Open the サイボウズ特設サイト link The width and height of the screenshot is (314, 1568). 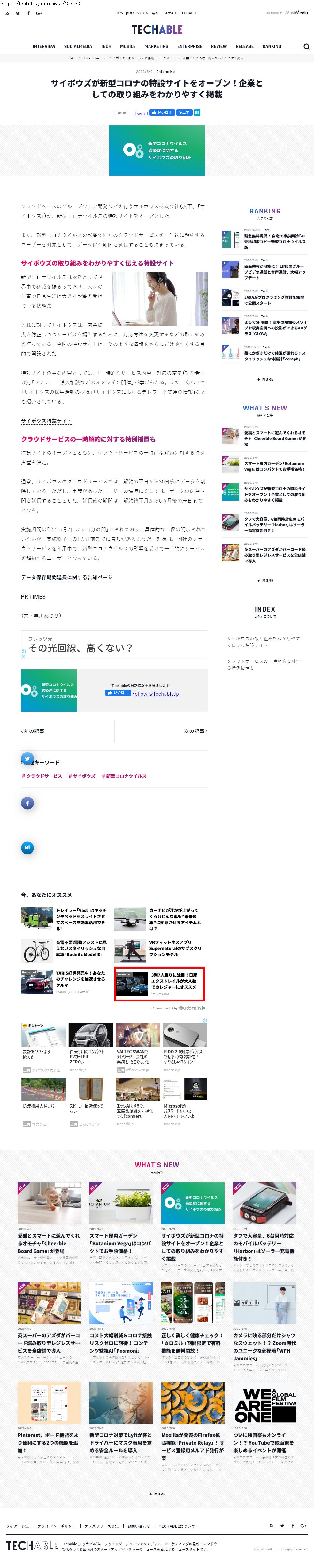[46, 421]
